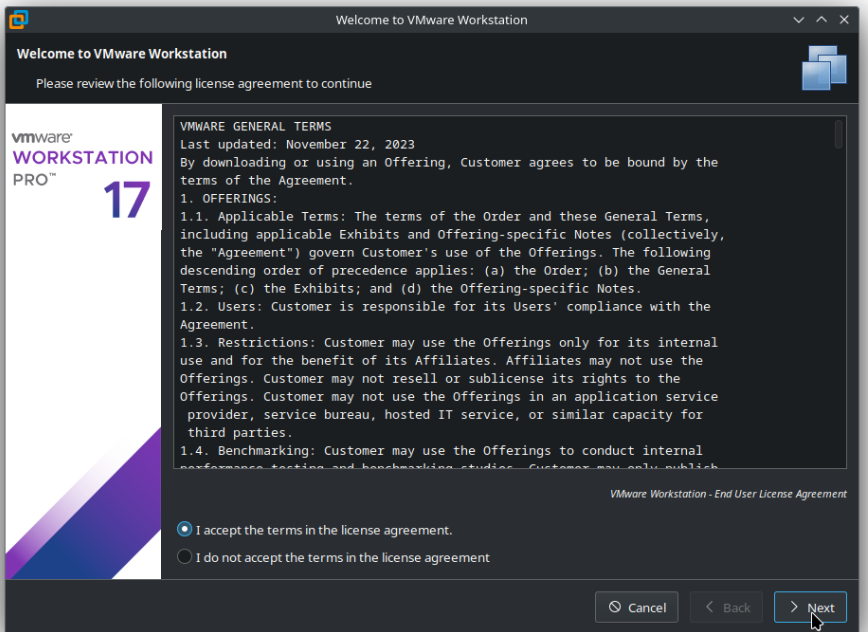This screenshot has height=632, width=868.
Task: Select I accept the terms option
Action: (185, 530)
